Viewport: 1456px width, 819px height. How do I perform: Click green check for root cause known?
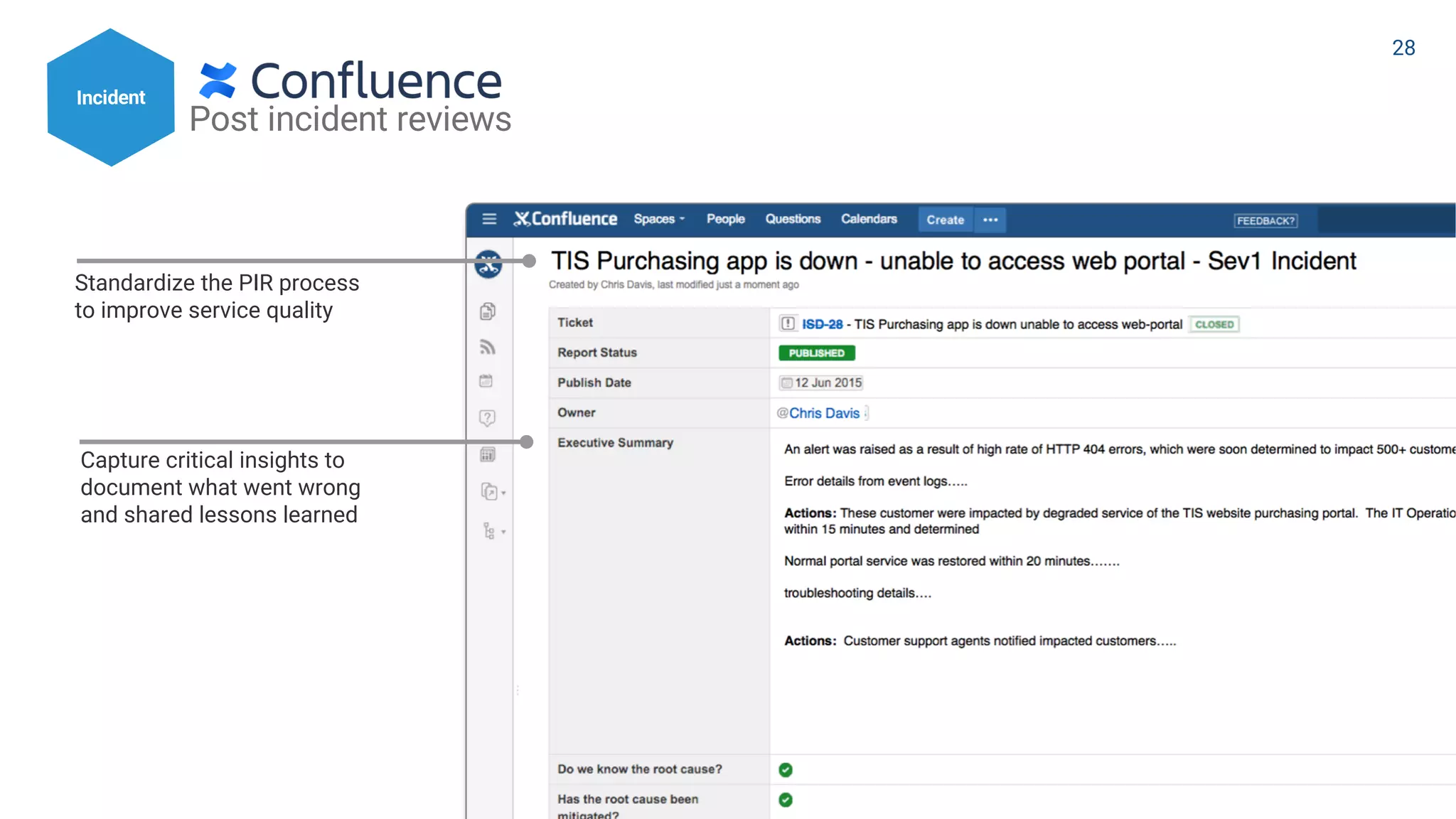786,770
